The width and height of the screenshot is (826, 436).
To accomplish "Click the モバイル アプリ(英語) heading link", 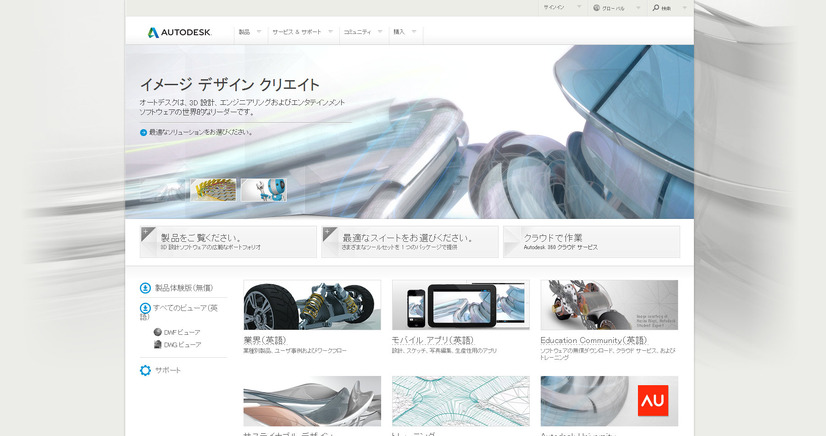I will [x=433, y=340].
